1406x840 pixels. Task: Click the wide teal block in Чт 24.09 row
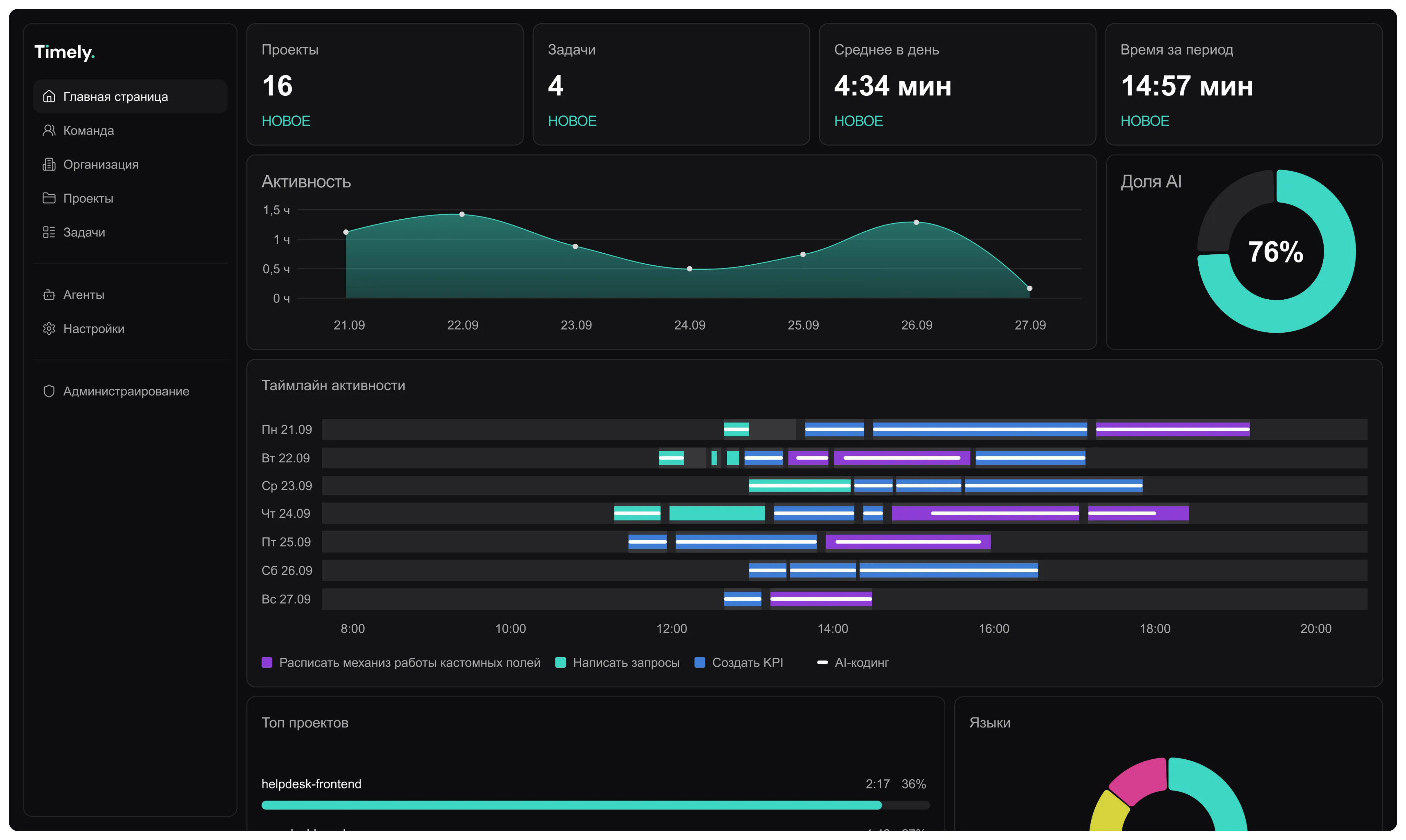[x=717, y=514]
